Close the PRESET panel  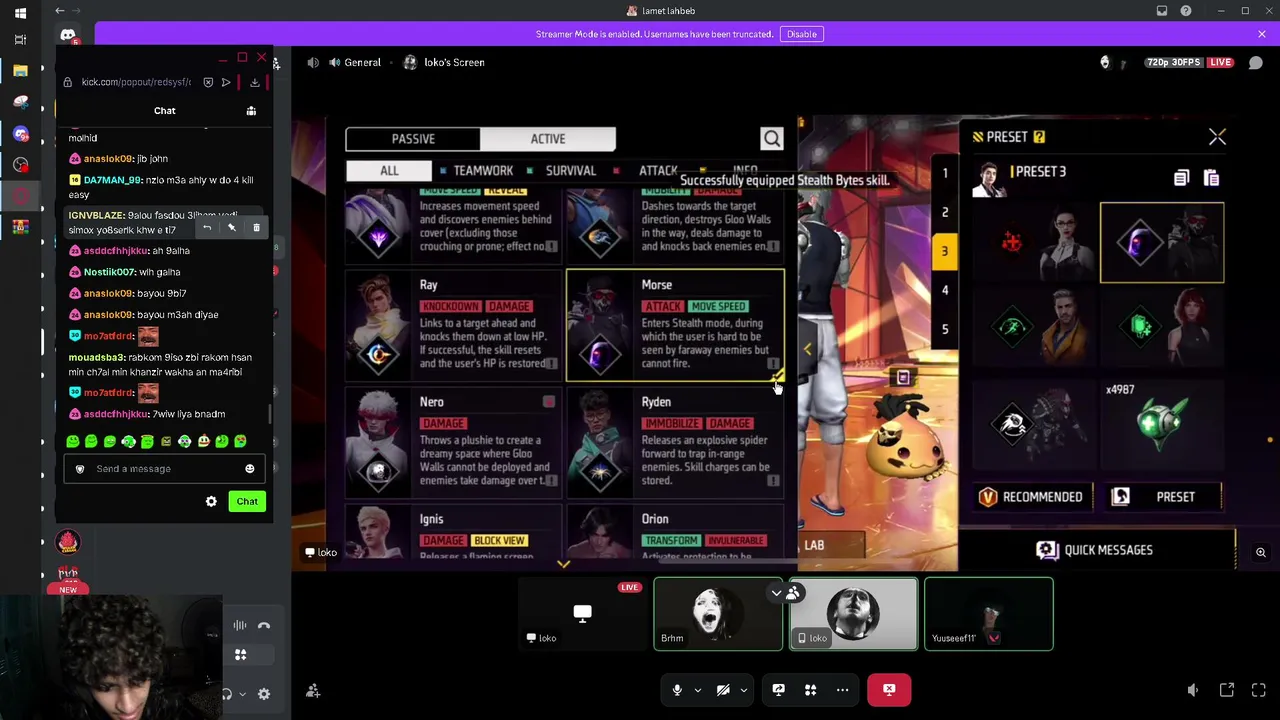[x=1217, y=137]
